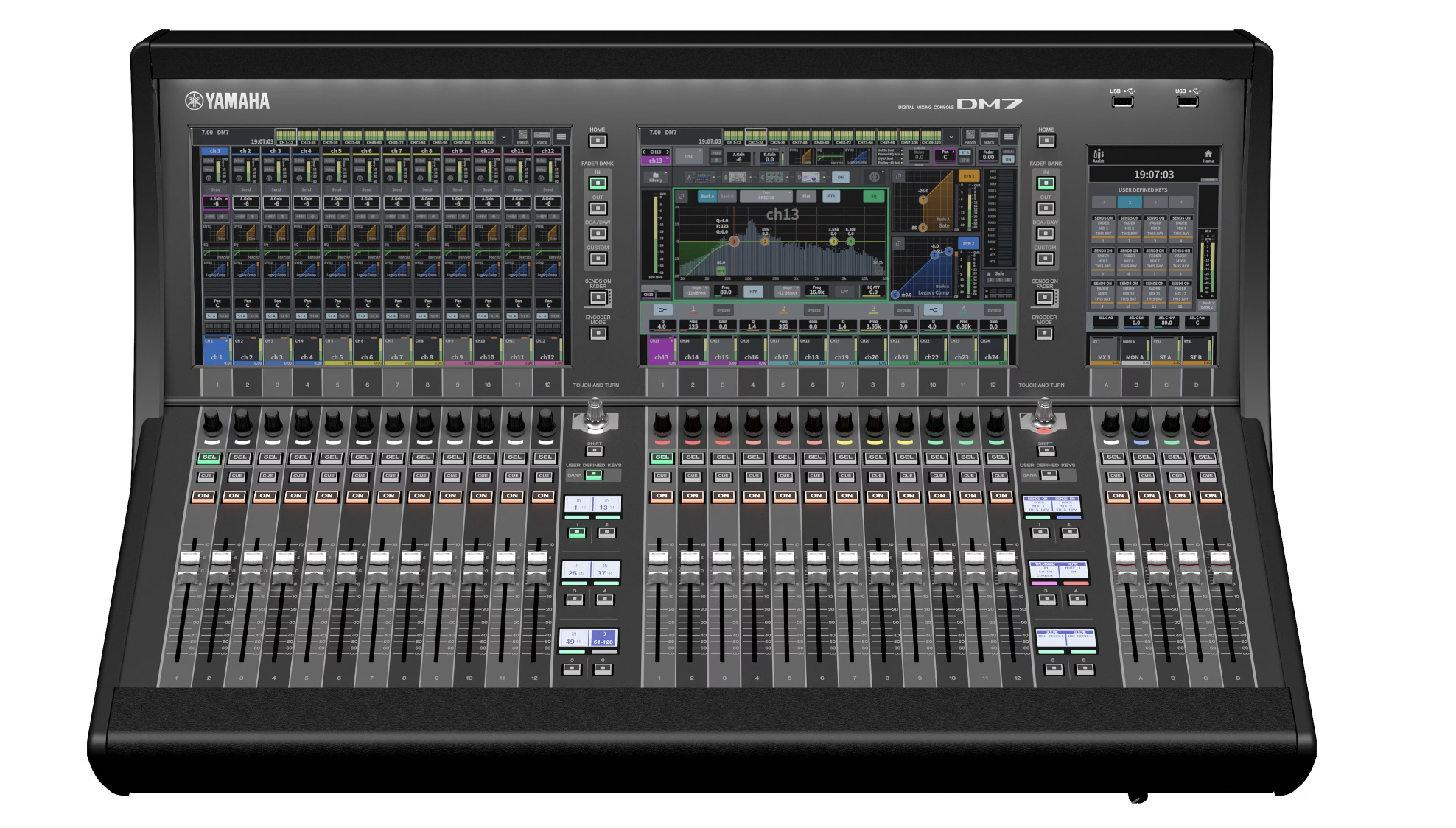
Task: Select the low-shelf filter icon for band 1
Action: [x=662, y=310]
